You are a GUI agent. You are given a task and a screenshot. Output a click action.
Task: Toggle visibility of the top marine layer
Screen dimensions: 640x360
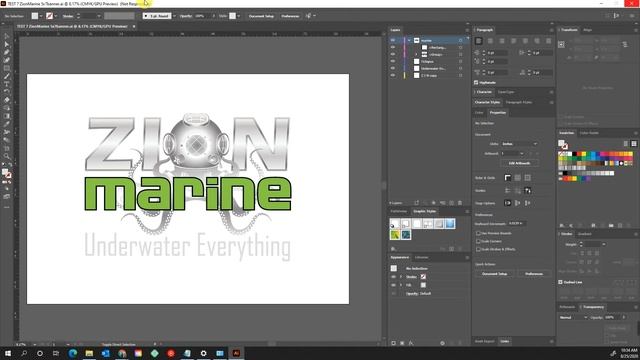(393, 40)
